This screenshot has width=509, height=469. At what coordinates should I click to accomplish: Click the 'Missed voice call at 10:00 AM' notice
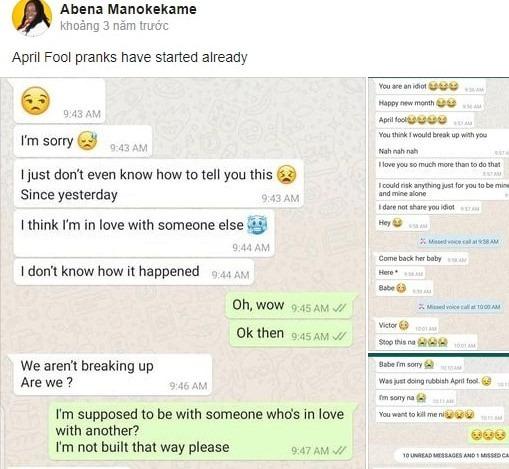click(460, 307)
